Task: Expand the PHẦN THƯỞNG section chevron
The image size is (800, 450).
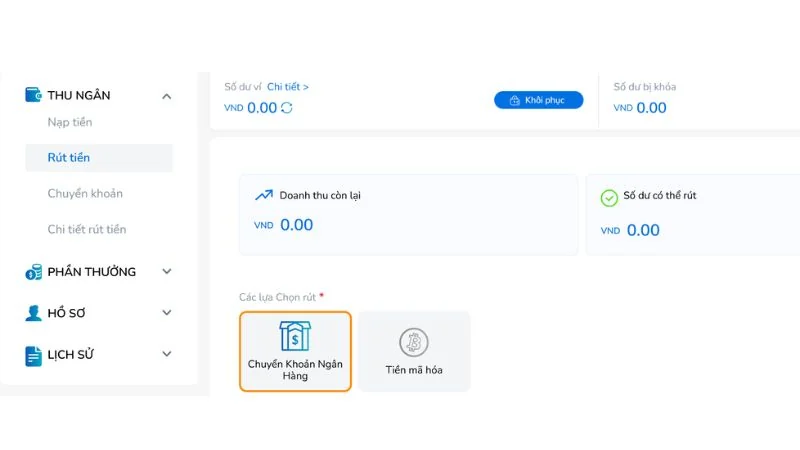Action: [167, 271]
